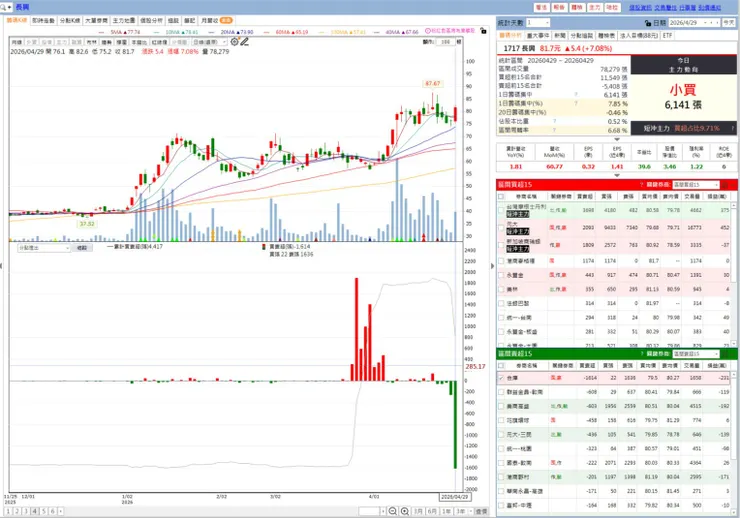Click the 3月 range button

[x=418, y=511]
